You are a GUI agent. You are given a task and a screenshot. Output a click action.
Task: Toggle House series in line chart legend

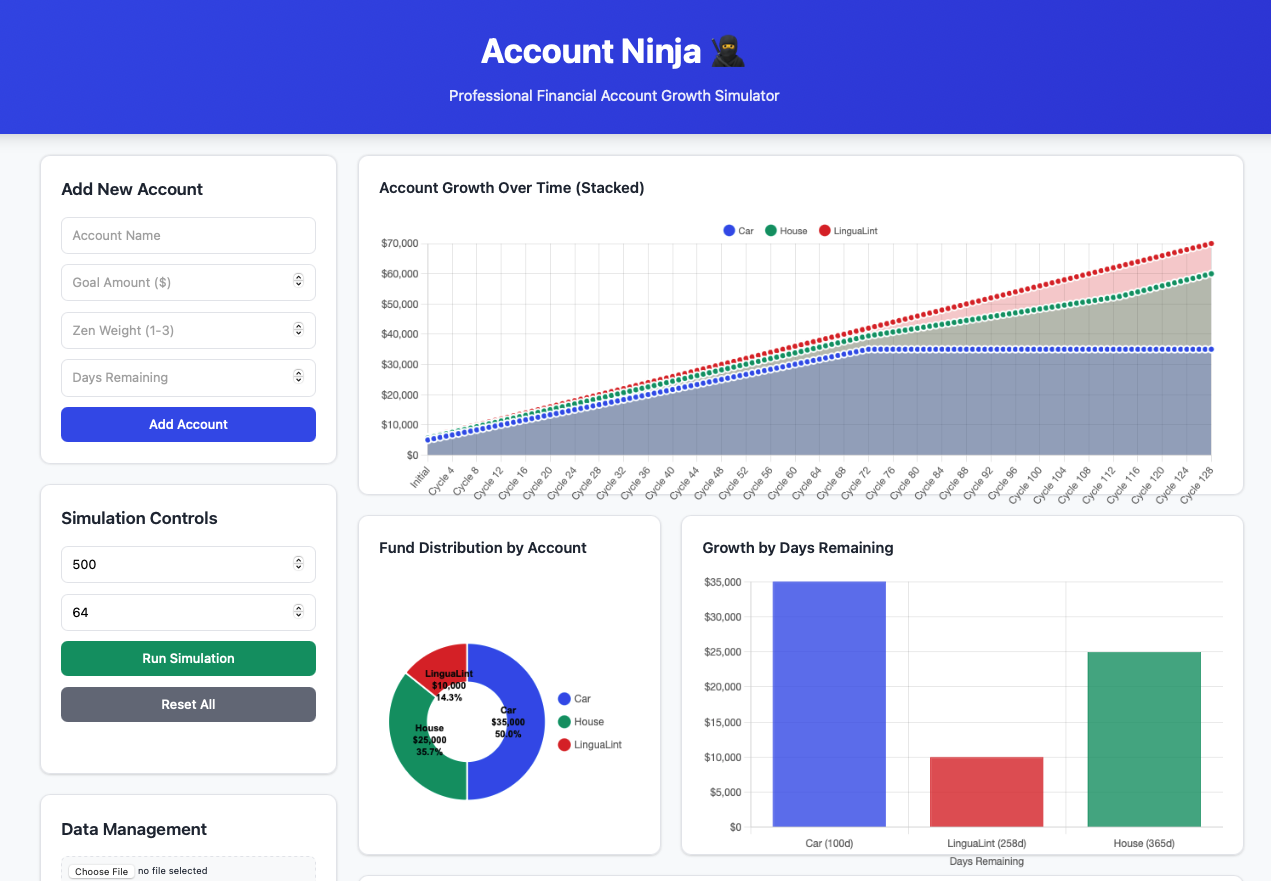(786, 231)
